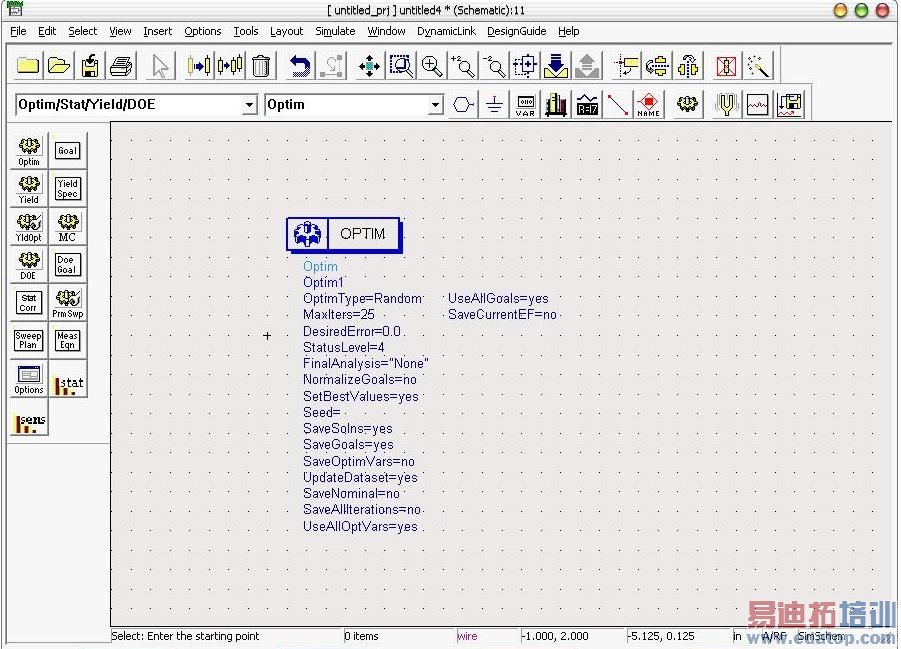Screen dimensions: 901x649
Task: Insert wire/pin label NAME icon
Action: (648, 105)
